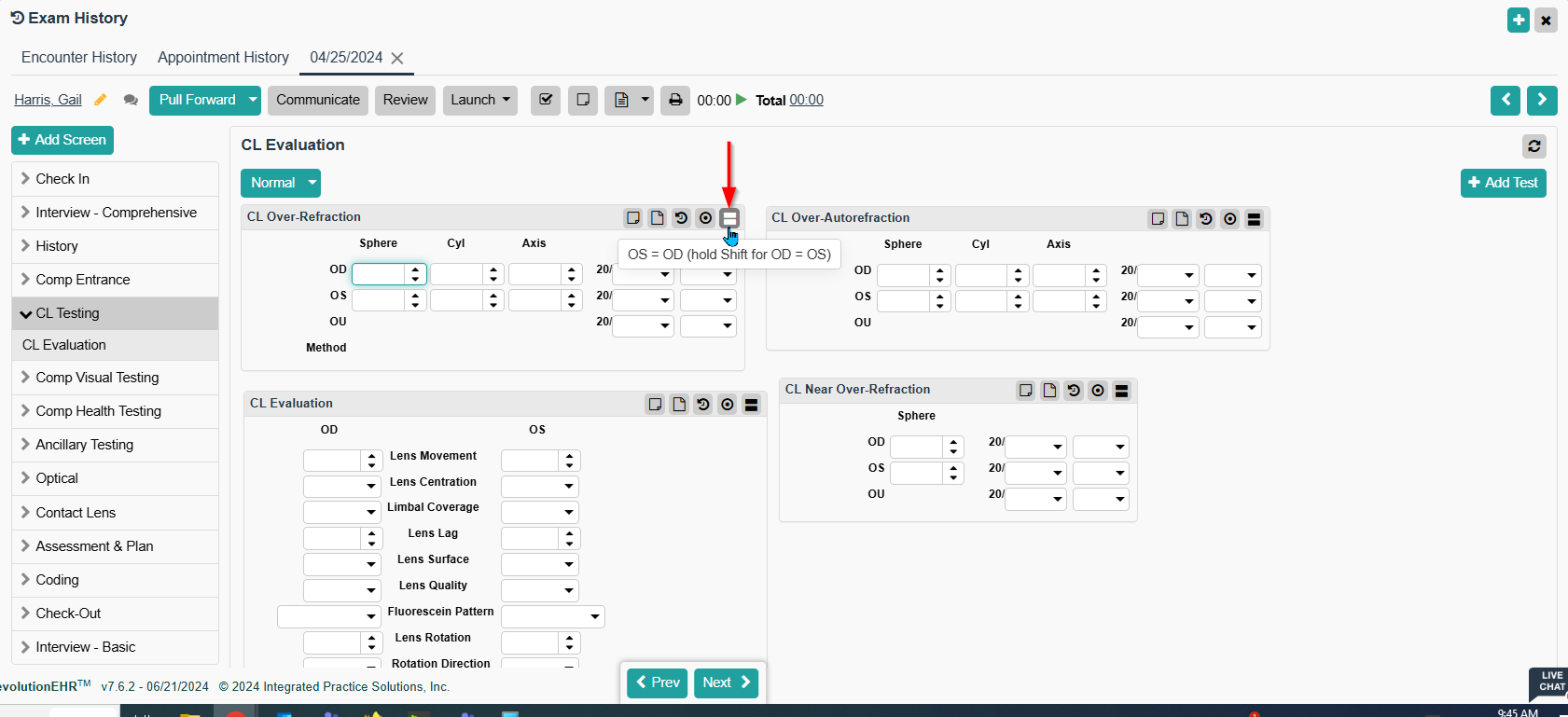Click the refresh icon on CL Evaluation screen

pos(1533,146)
